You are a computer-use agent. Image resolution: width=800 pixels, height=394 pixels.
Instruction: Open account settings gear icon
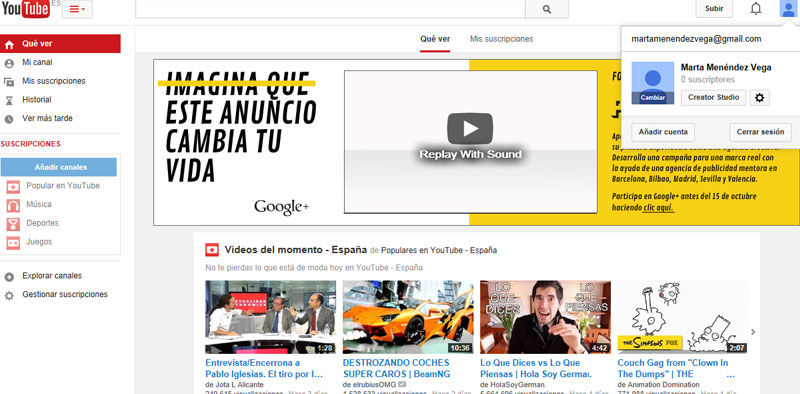pos(760,97)
